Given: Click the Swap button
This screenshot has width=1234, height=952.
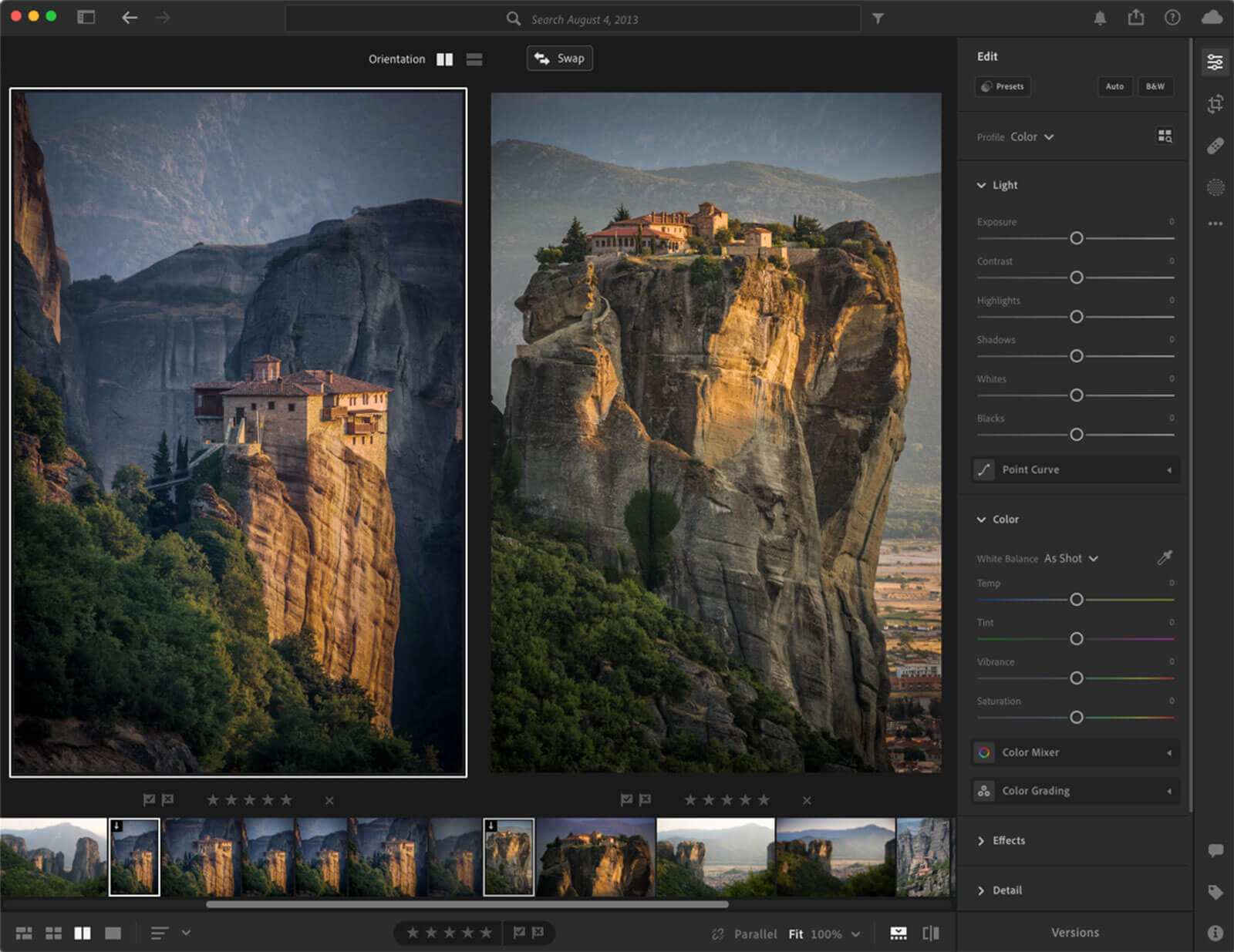Looking at the screenshot, I should point(560,59).
